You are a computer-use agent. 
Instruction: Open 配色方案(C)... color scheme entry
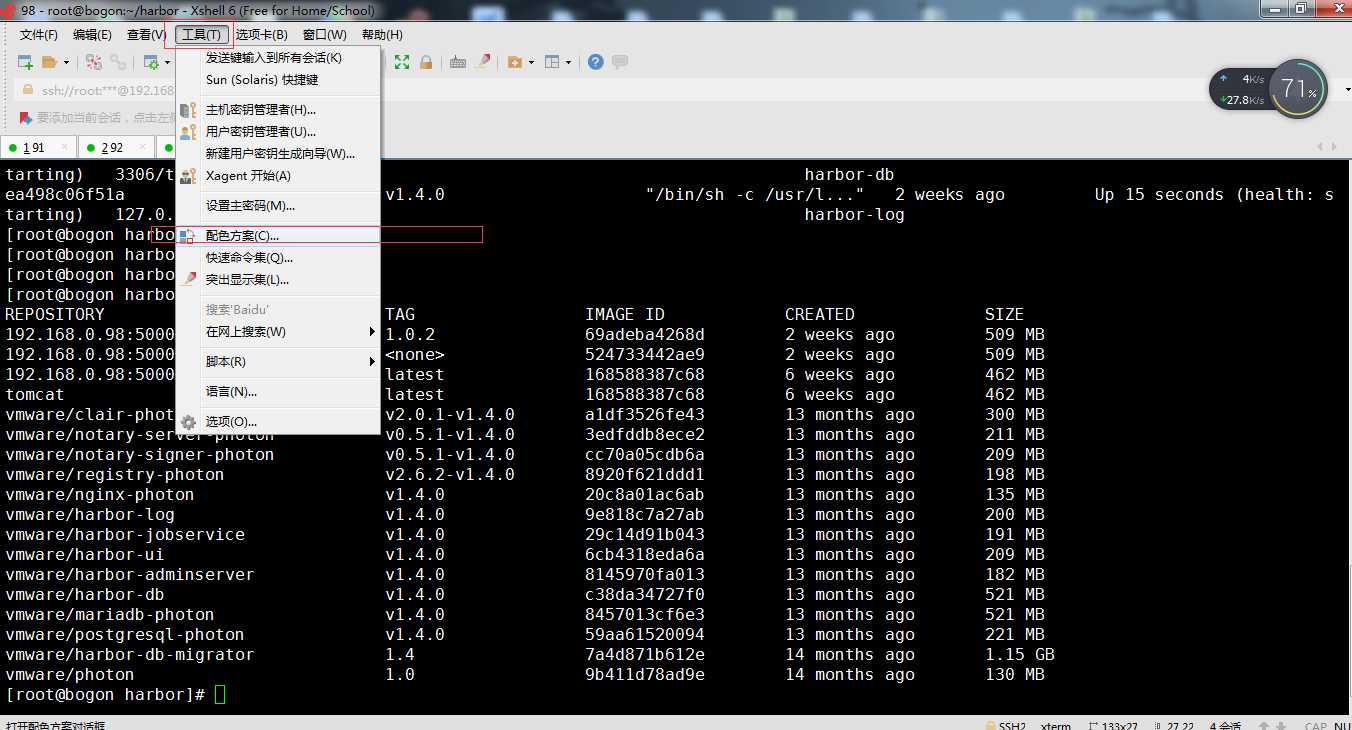(278, 236)
